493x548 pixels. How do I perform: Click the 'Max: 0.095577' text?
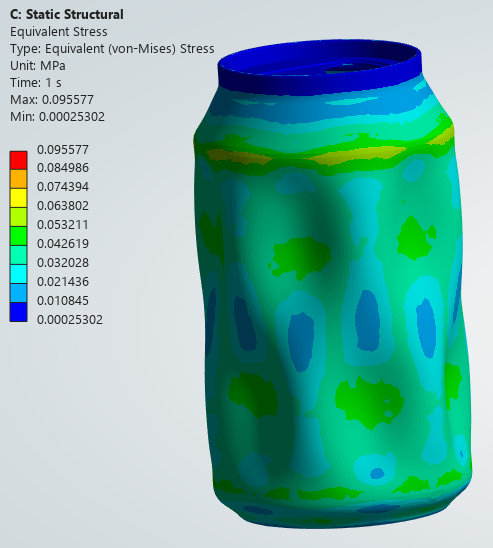[x=52, y=100]
